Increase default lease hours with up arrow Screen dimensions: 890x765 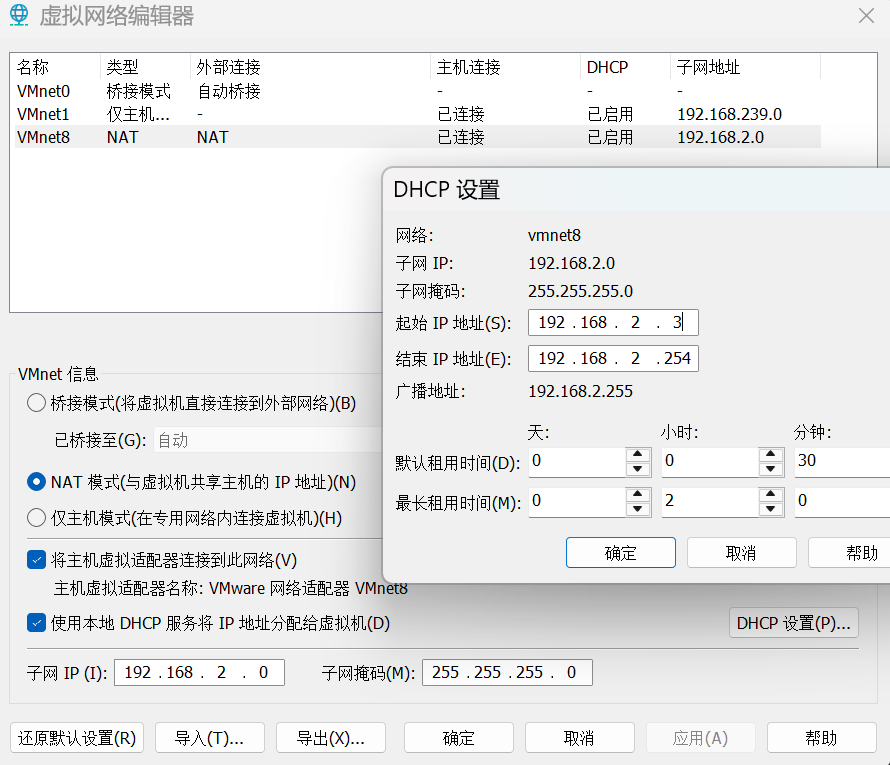(770, 455)
